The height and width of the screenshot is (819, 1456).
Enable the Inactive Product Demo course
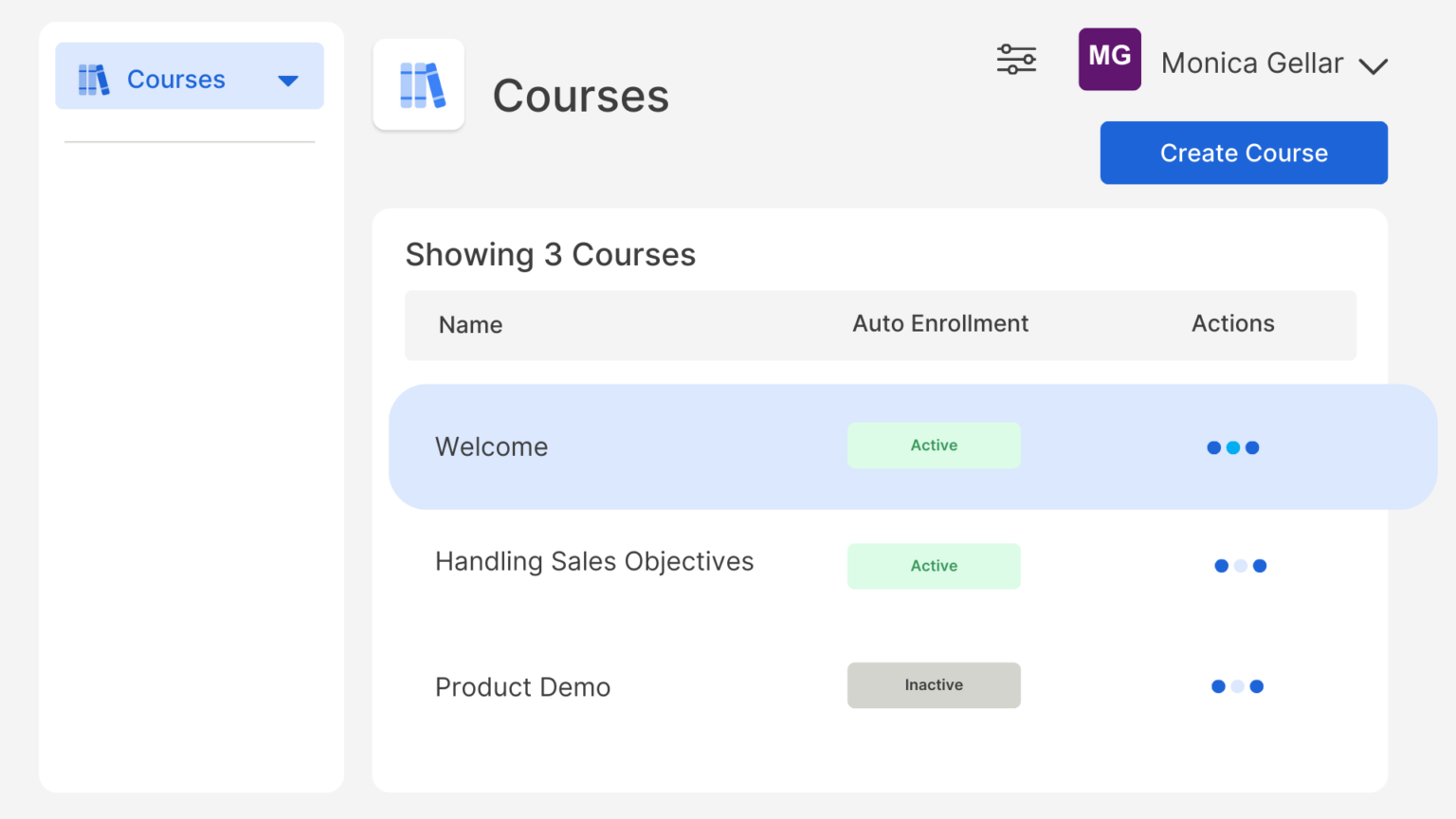point(934,684)
